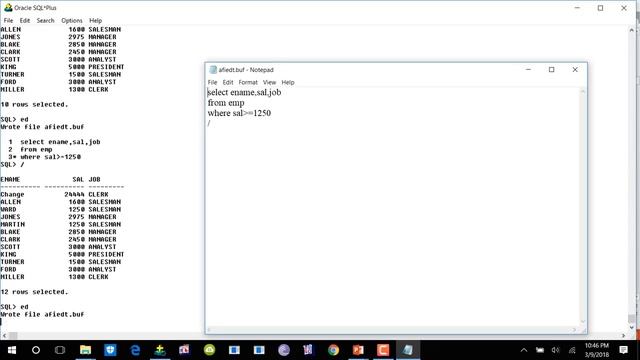Launch Windows Defender shield icon on taskbar
640x360 pixels.
click(110, 350)
